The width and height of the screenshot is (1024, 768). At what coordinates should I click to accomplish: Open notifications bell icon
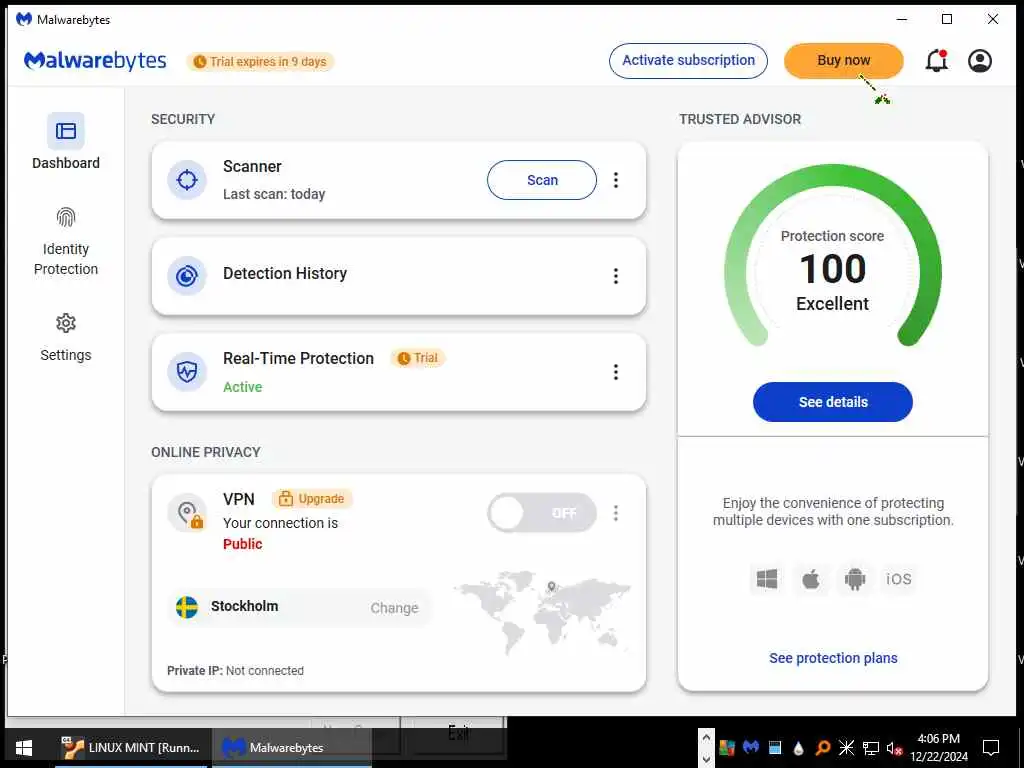pos(936,61)
